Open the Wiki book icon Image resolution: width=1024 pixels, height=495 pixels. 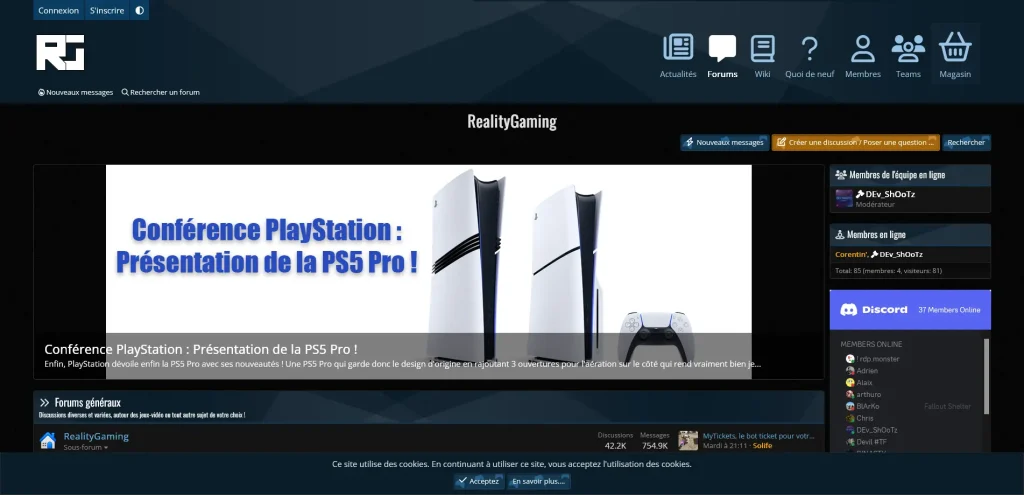(762, 48)
